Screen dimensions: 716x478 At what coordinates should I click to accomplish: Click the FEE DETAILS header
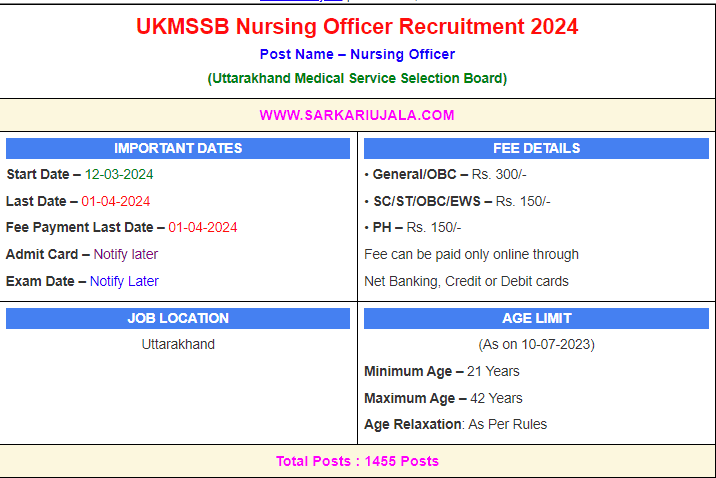tap(536, 148)
